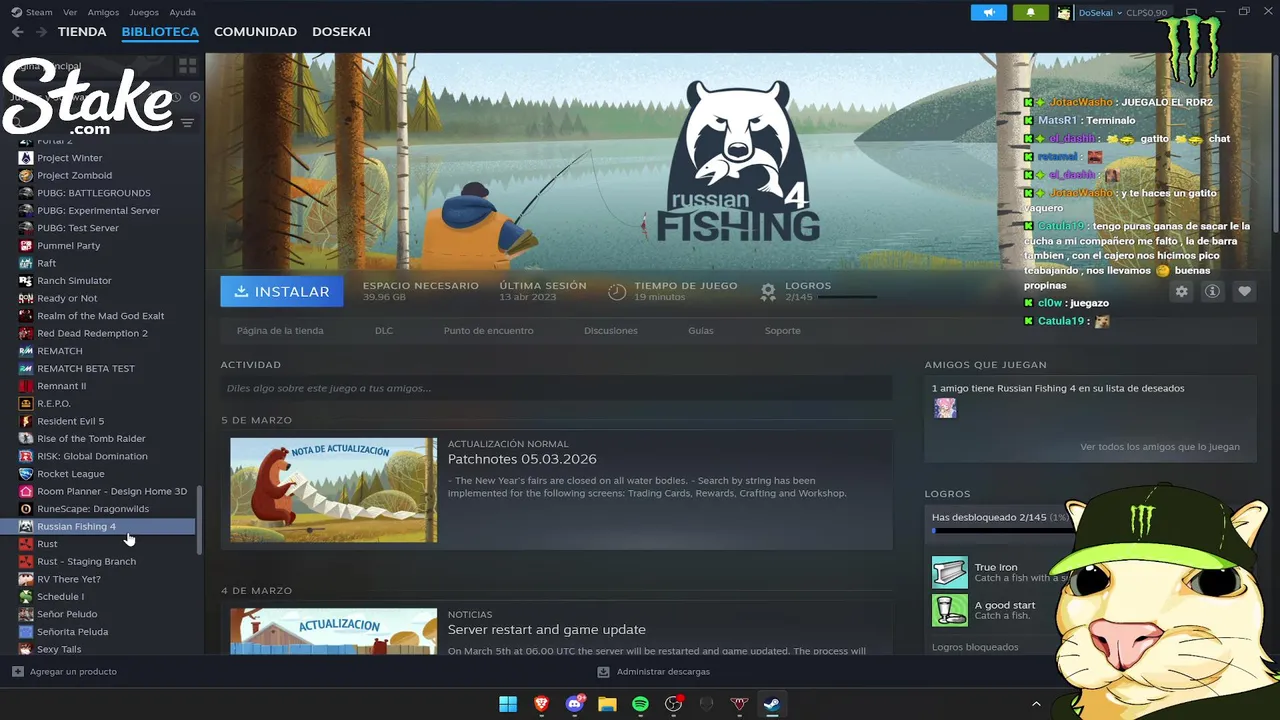Open the Ver menu
The height and width of the screenshot is (720, 1280).
point(70,12)
